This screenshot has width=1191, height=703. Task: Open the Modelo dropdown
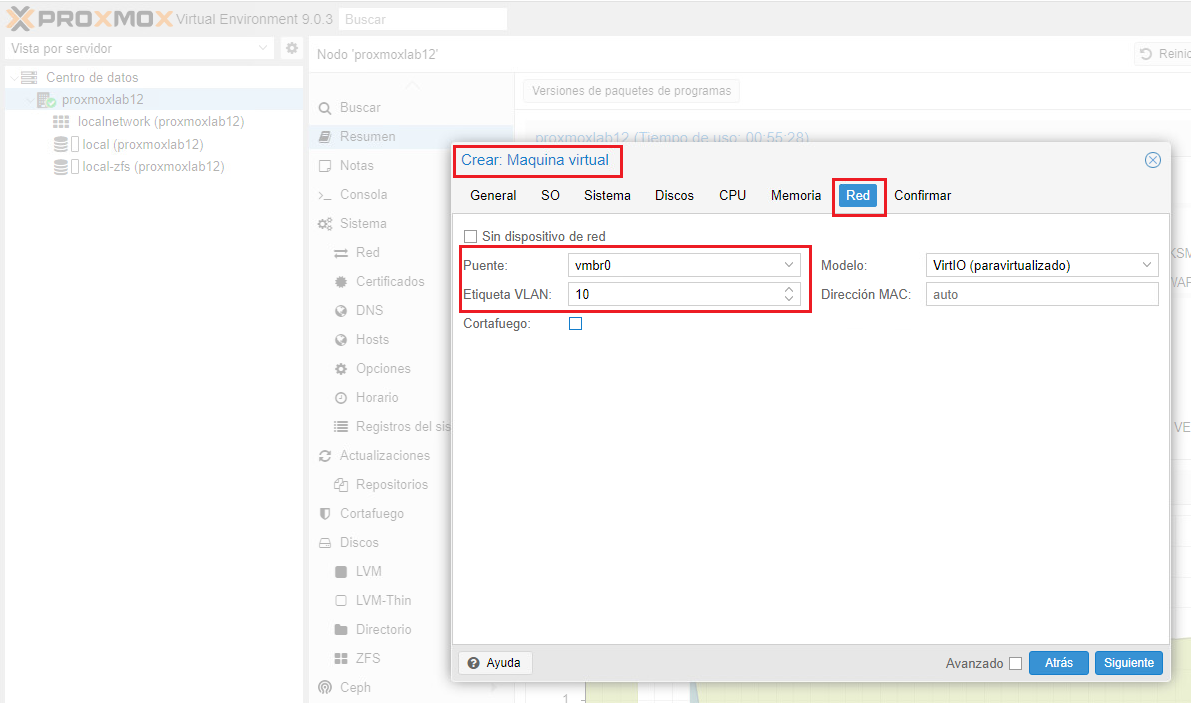coord(1146,265)
